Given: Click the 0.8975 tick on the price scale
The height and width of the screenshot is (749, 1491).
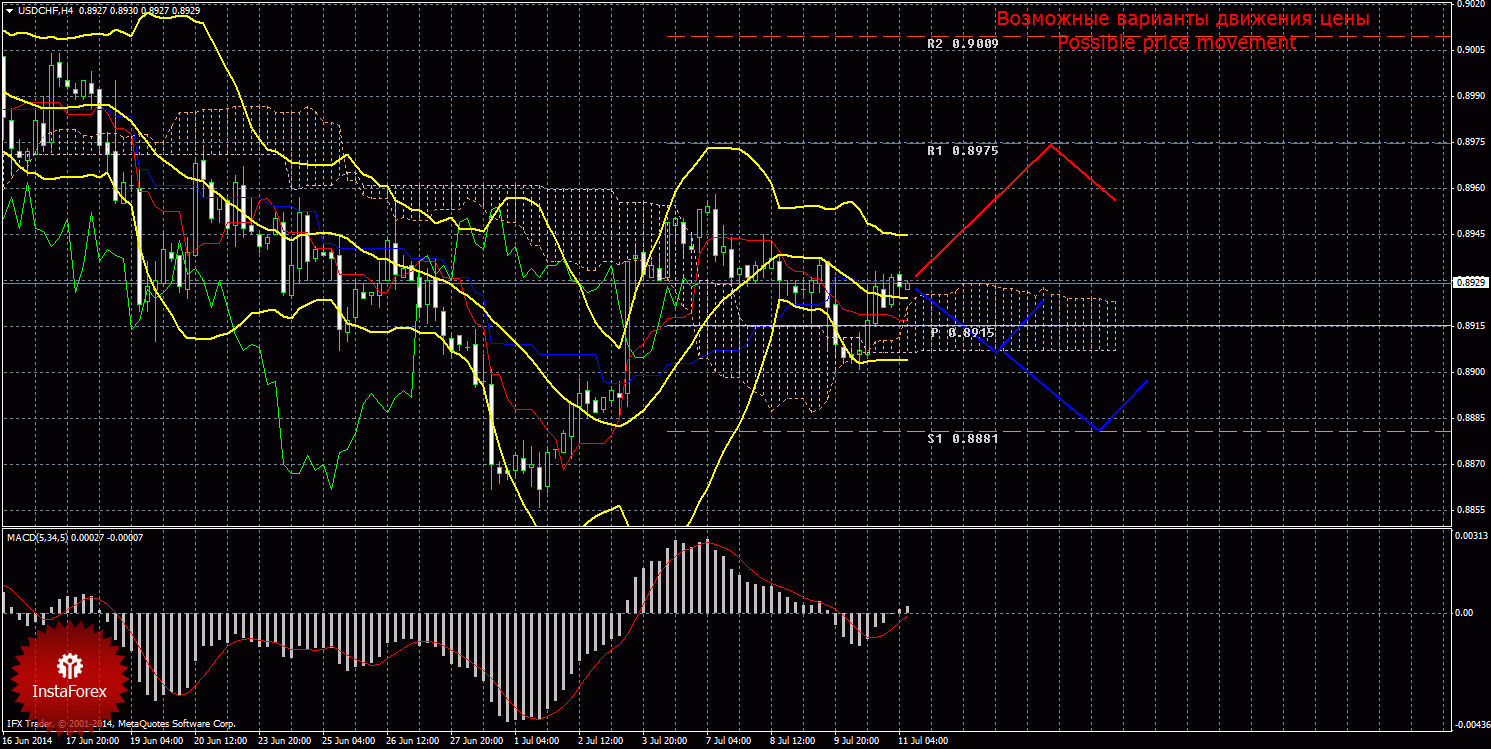Looking at the screenshot, I should coord(1470,142).
